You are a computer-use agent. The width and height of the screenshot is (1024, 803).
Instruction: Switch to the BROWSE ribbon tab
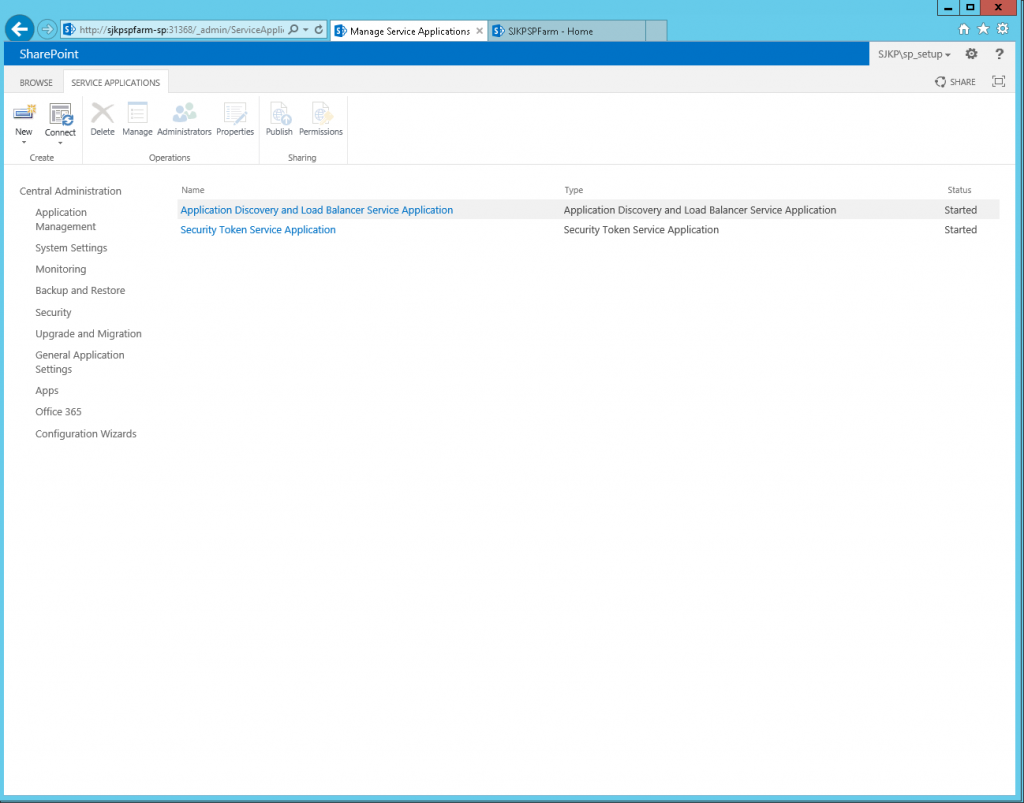pyautogui.click(x=35, y=81)
